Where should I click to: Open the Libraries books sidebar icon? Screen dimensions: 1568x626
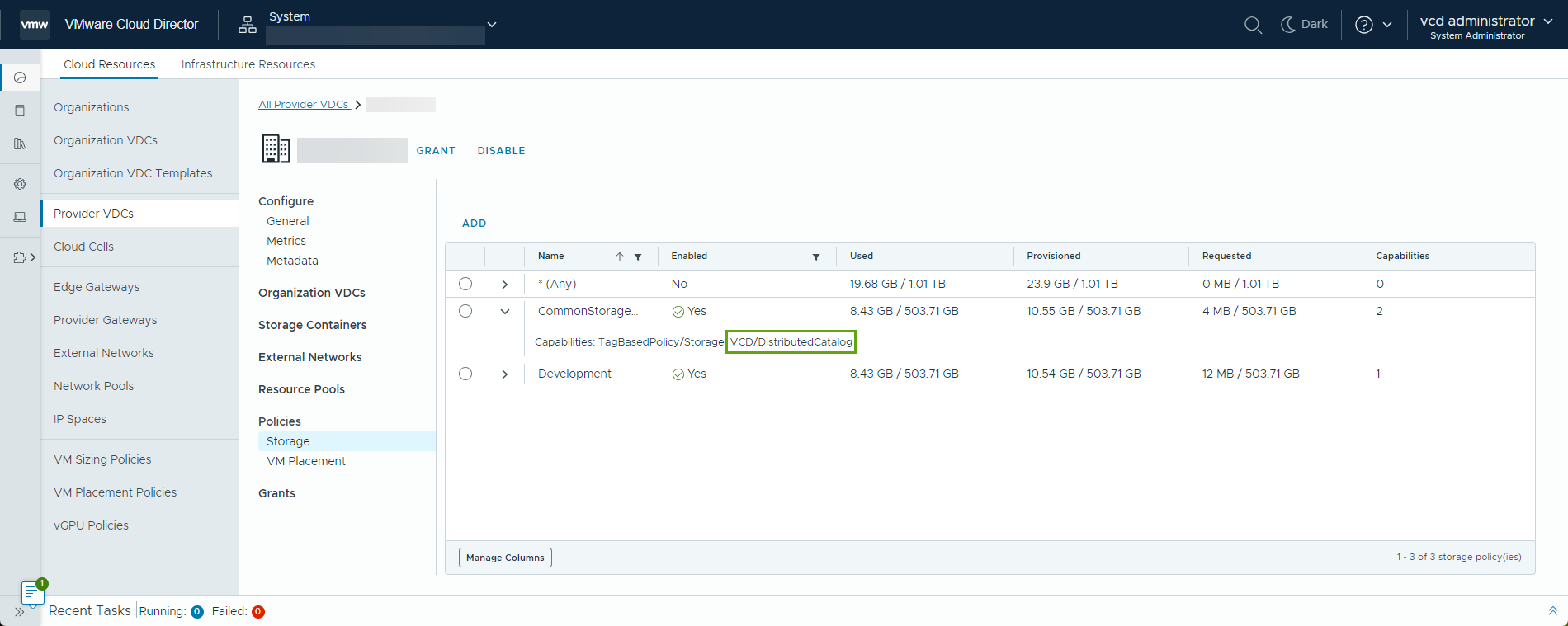(20, 144)
